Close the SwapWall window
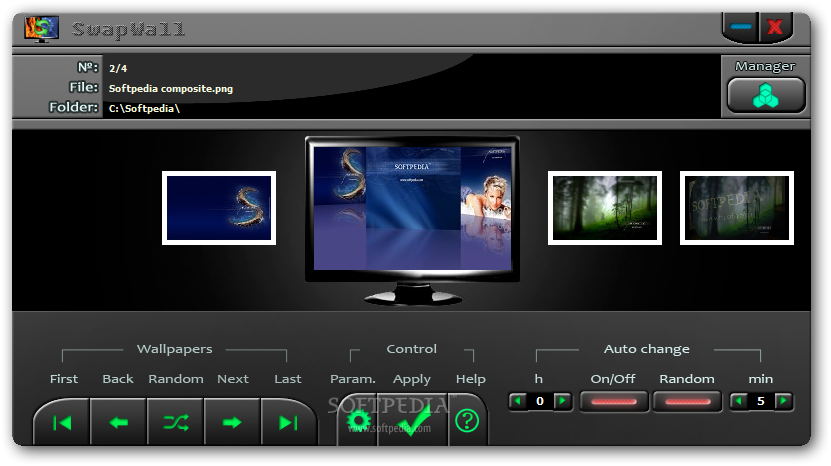831x466 pixels. click(x=775, y=27)
